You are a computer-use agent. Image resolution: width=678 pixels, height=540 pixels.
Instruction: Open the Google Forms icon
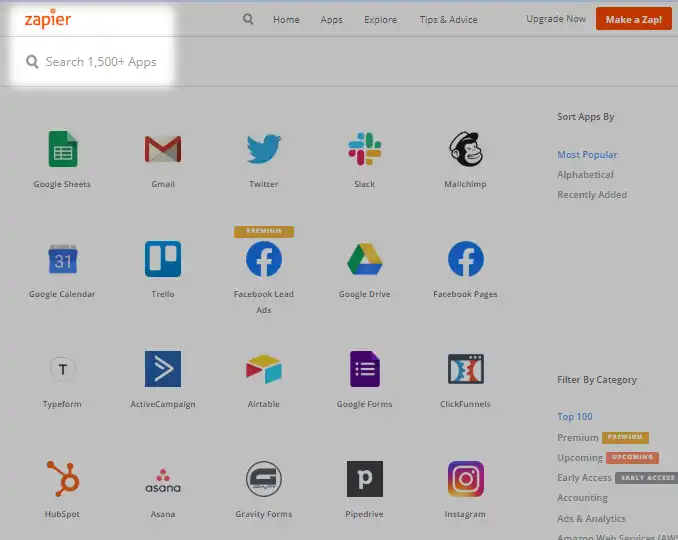point(365,369)
